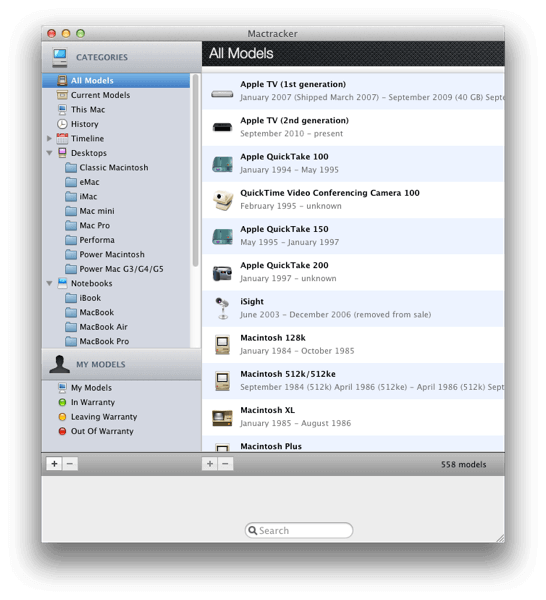Remove category with the sidebar minus button

click(70, 464)
